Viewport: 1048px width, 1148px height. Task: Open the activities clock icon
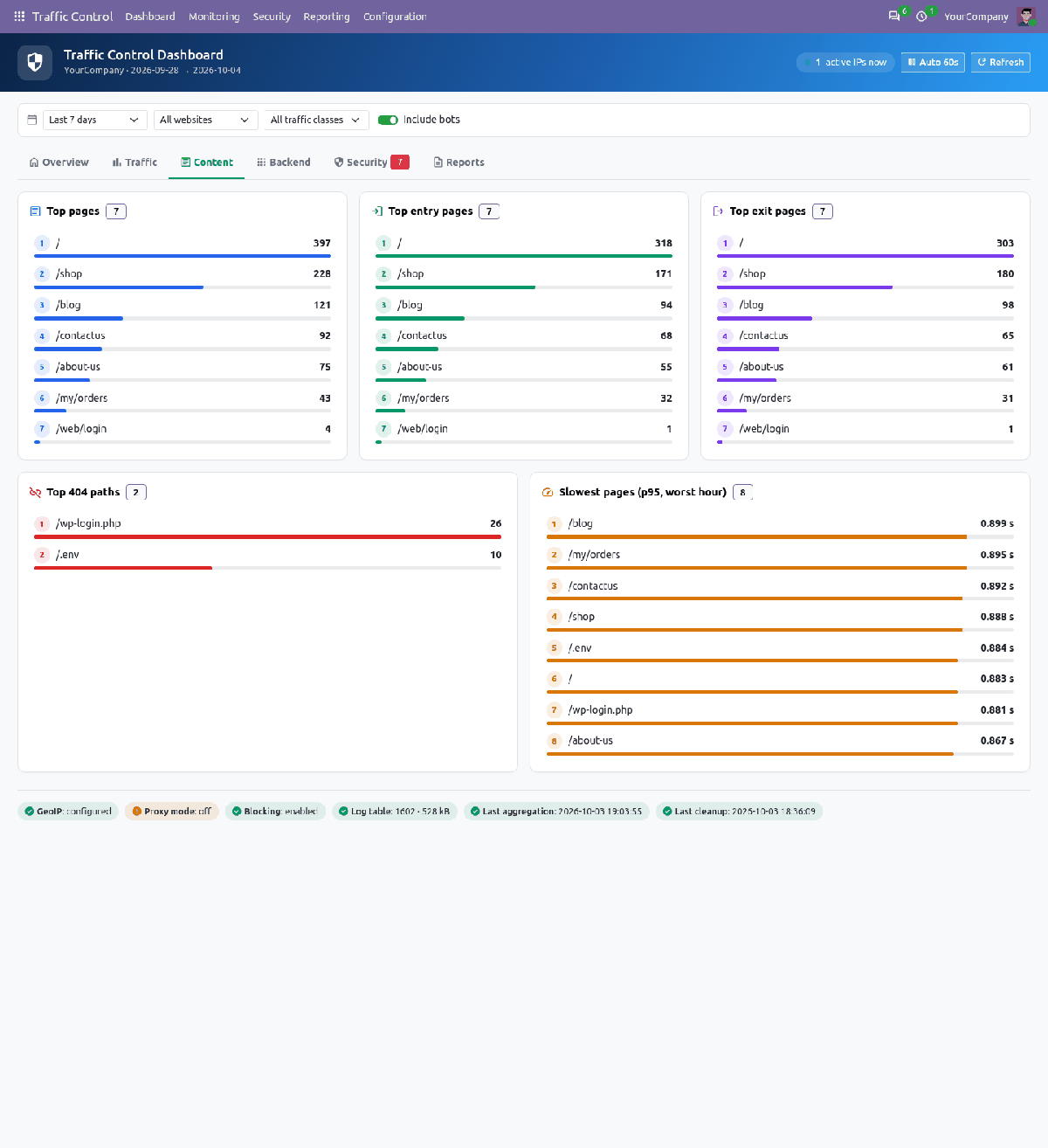point(921,17)
